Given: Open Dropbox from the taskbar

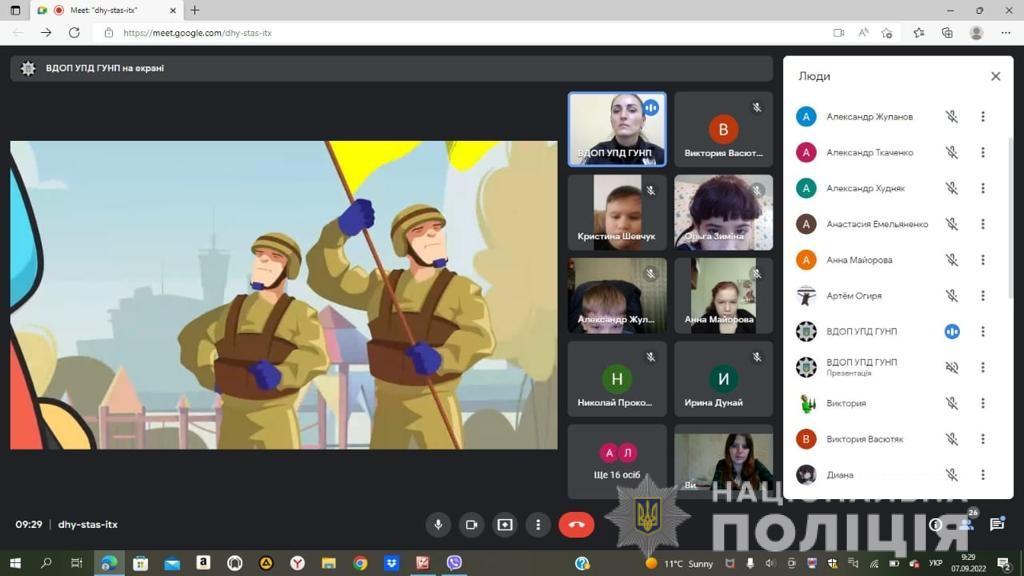Looking at the screenshot, I should coord(391,563).
